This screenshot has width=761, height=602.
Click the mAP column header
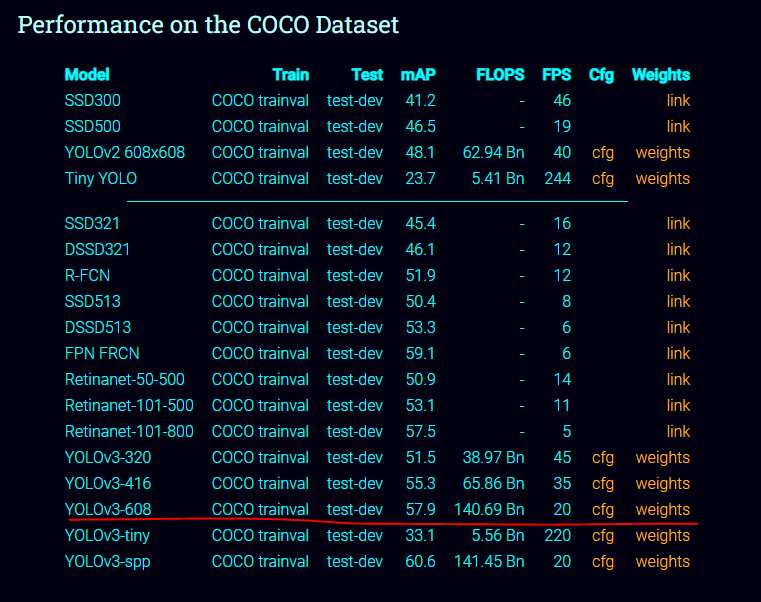click(418, 75)
